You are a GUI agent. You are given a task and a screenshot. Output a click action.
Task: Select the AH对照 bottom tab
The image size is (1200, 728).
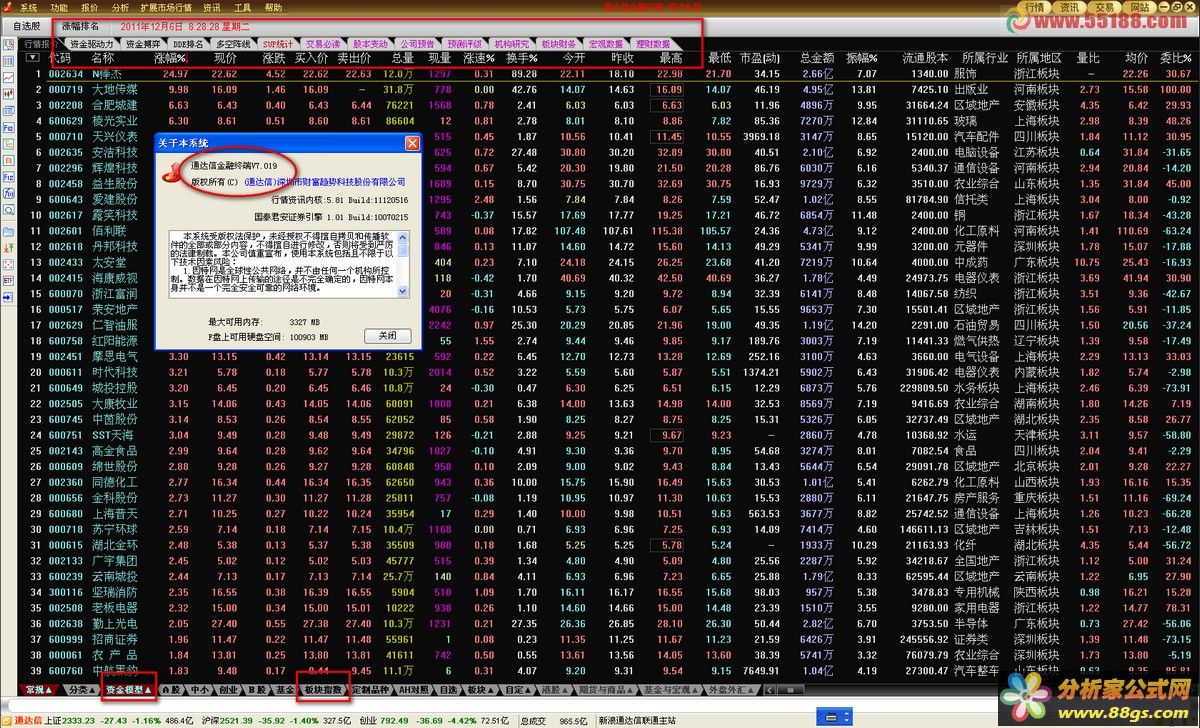coord(412,690)
